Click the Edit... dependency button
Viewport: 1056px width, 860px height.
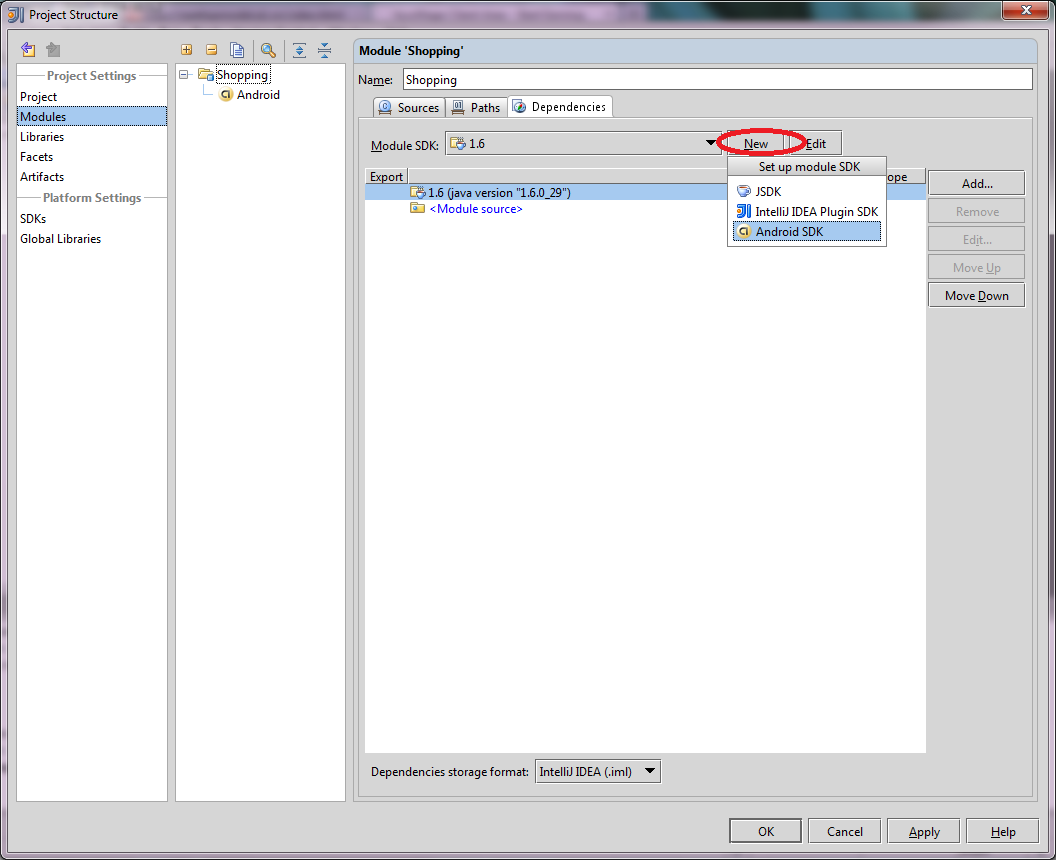pyautogui.click(x=977, y=240)
